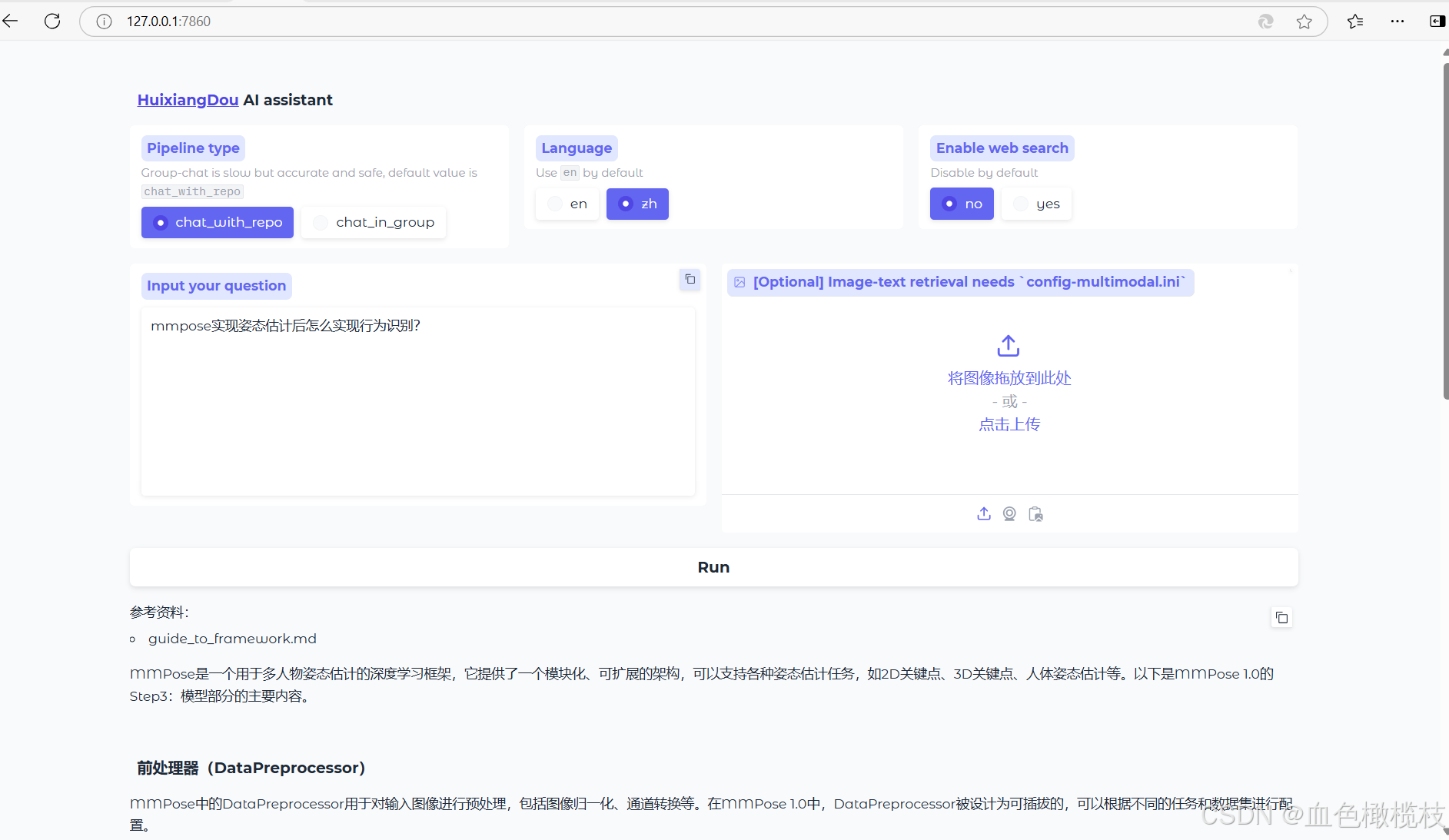Viewport: 1449px width, 840px height.
Task: Select webcam source icon below image panel
Action: pos(1009,513)
